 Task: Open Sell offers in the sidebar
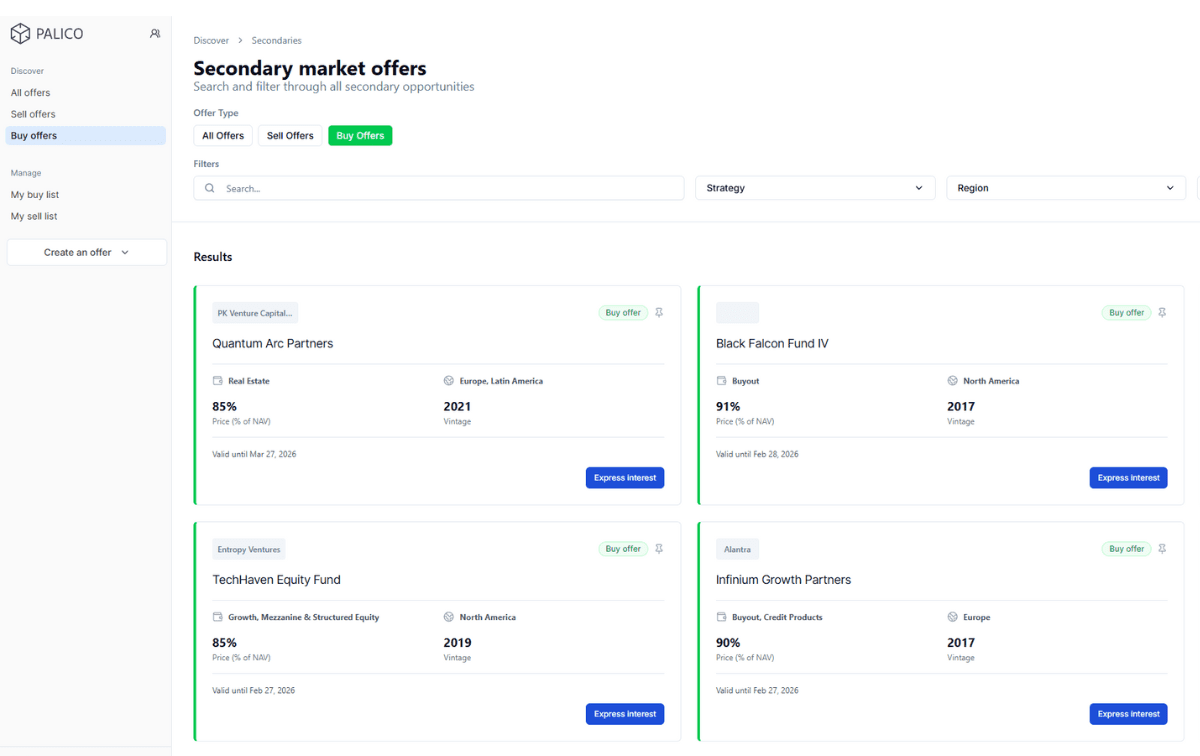tap(33, 114)
